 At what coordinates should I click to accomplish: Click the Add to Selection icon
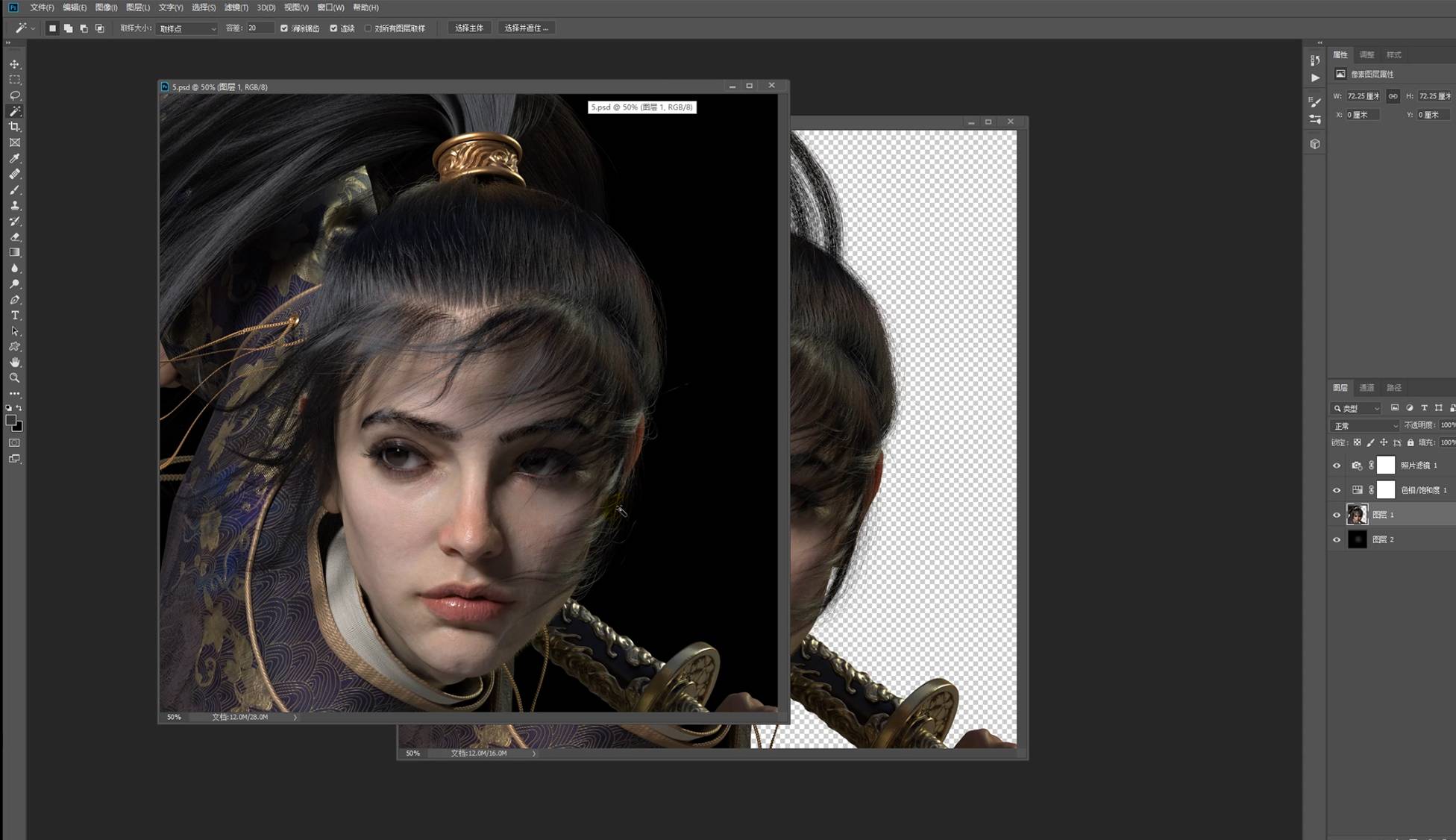pos(68,28)
